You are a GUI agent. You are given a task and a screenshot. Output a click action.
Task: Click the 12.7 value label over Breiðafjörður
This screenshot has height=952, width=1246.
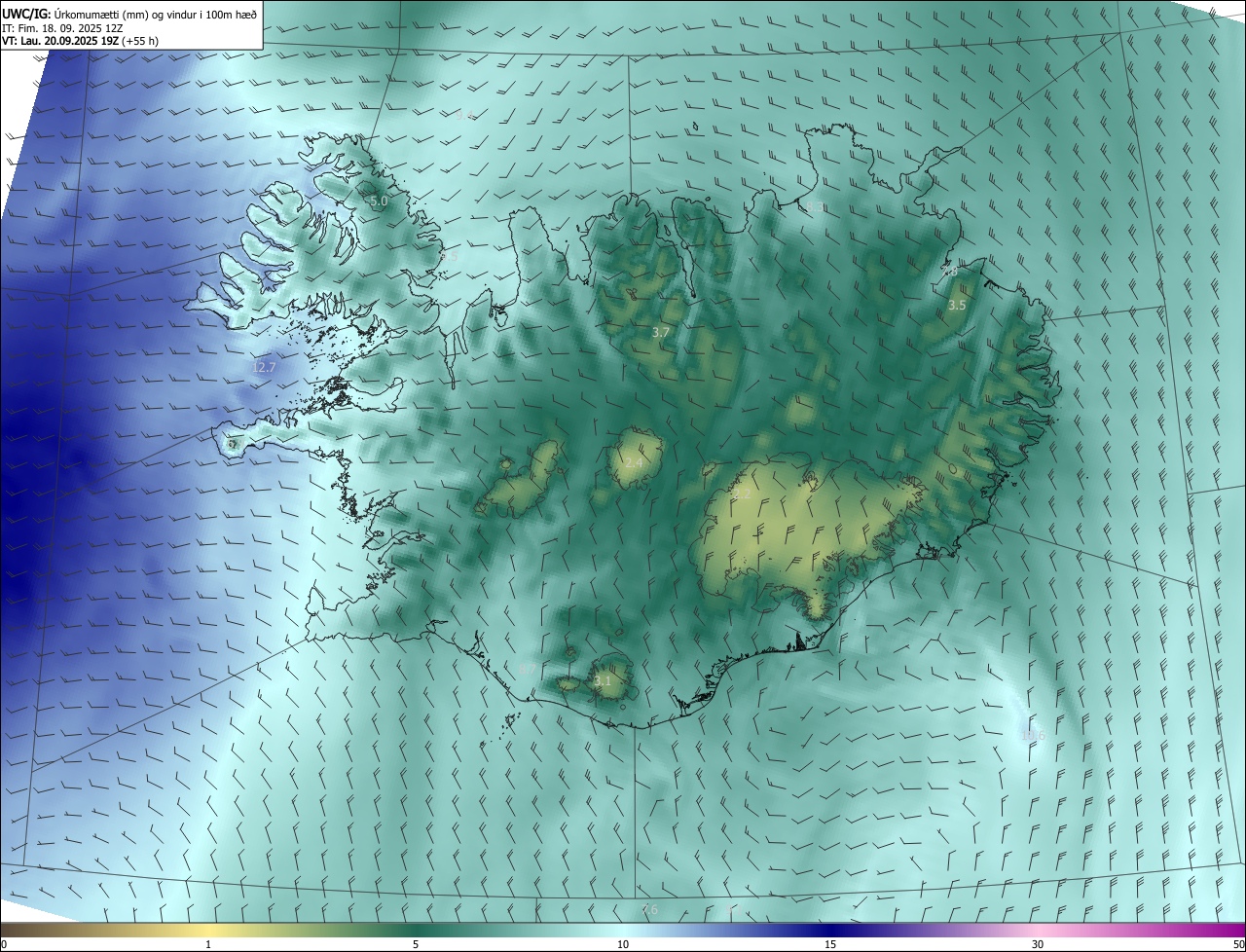[x=264, y=367]
